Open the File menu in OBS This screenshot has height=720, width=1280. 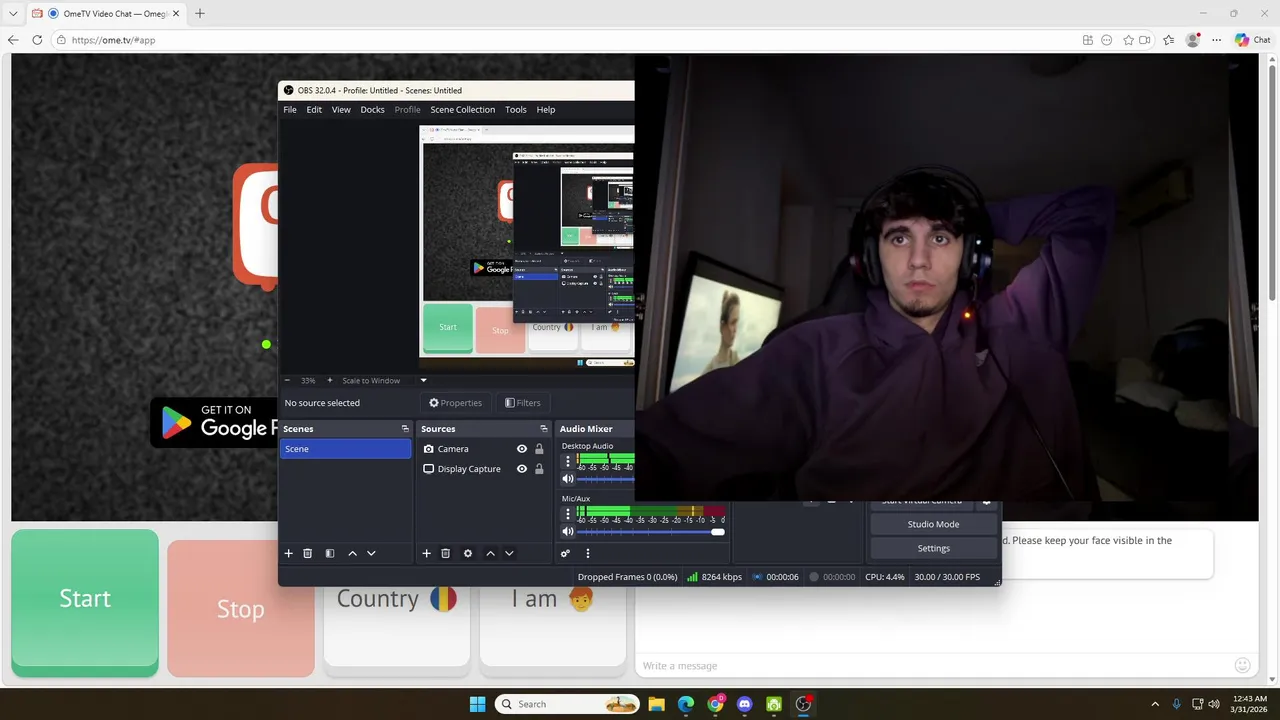coord(290,110)
